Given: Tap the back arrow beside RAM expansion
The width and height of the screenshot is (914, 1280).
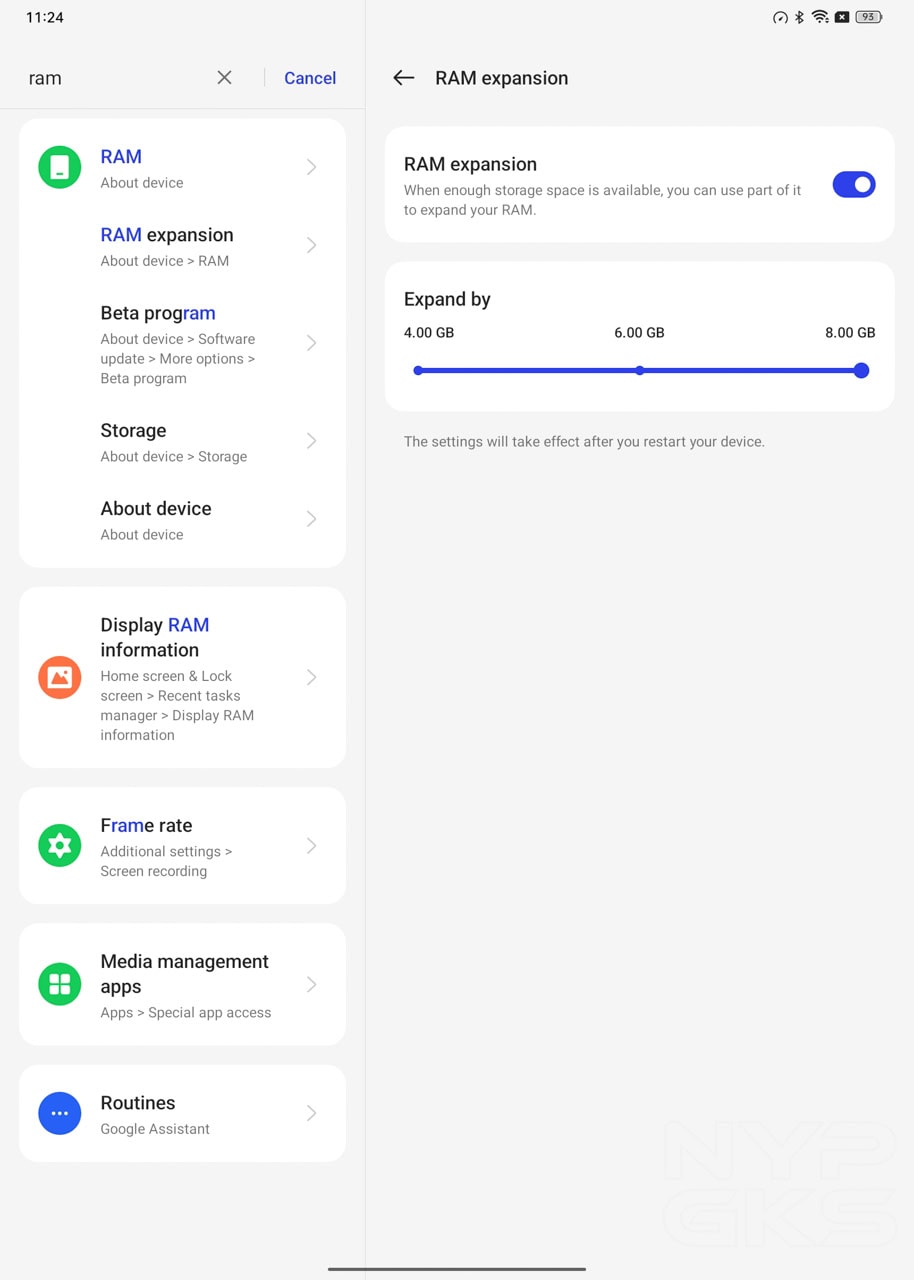Looking at the screenshot, I should (x=403, y=78).
